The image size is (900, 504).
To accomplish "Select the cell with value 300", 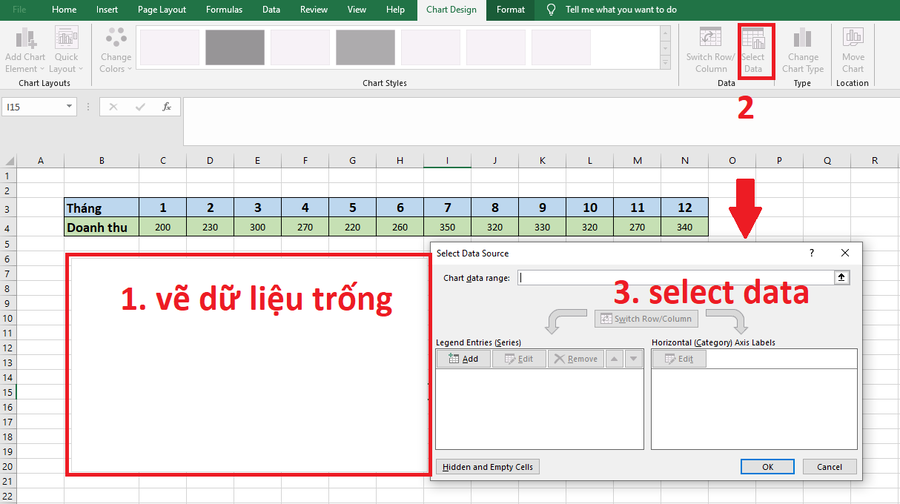I will point(258,227).
